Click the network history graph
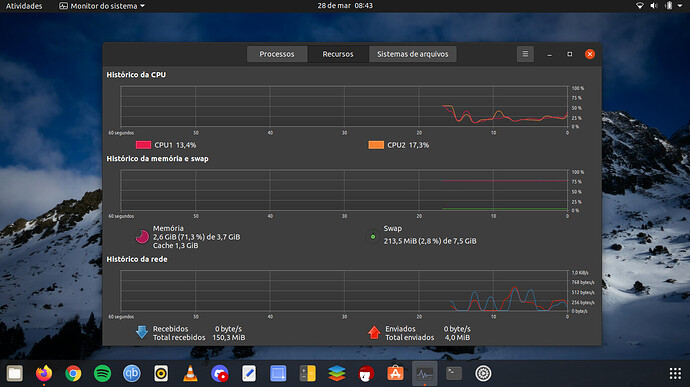This screenshot has height=387, width=690. [x=344, y=291]
